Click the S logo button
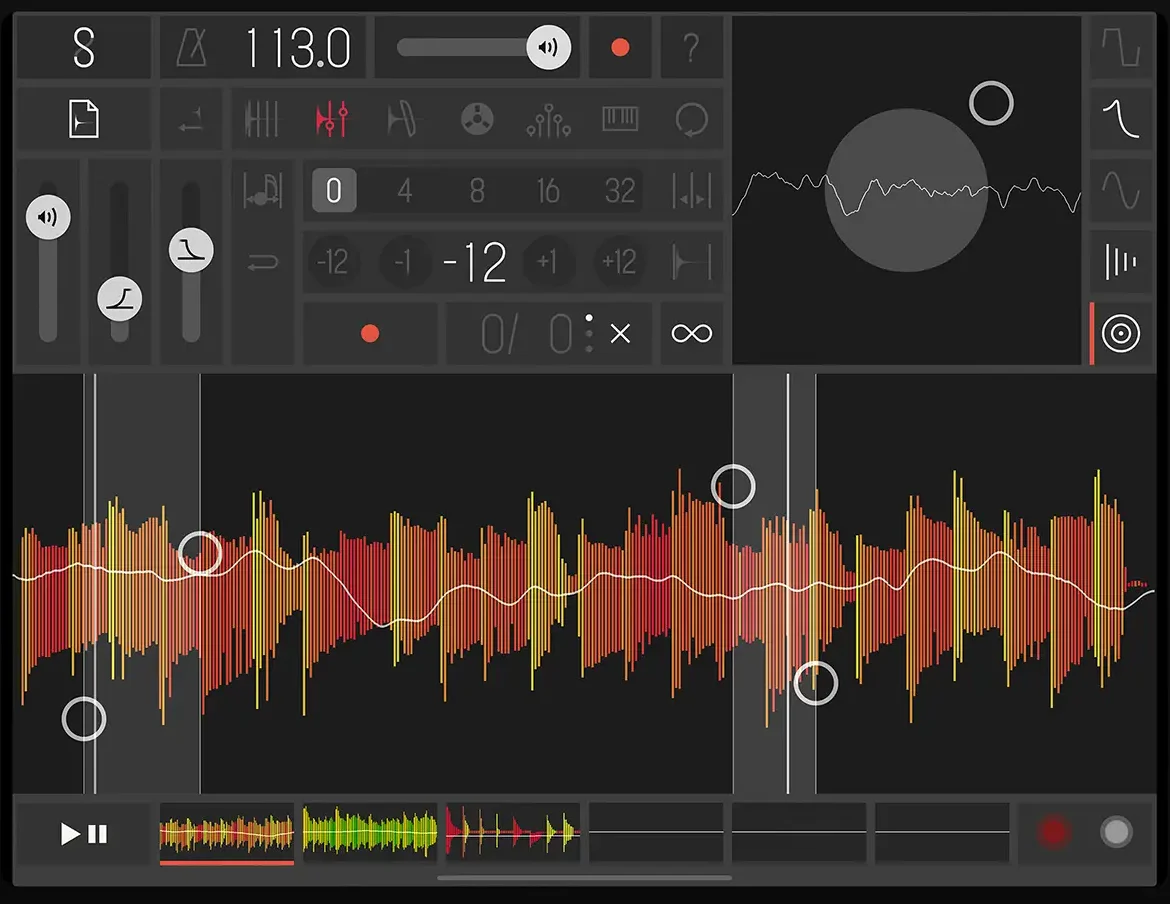The height and width of the screenshot is (904, 1170). pyautogui.click(x=84, y=47)
